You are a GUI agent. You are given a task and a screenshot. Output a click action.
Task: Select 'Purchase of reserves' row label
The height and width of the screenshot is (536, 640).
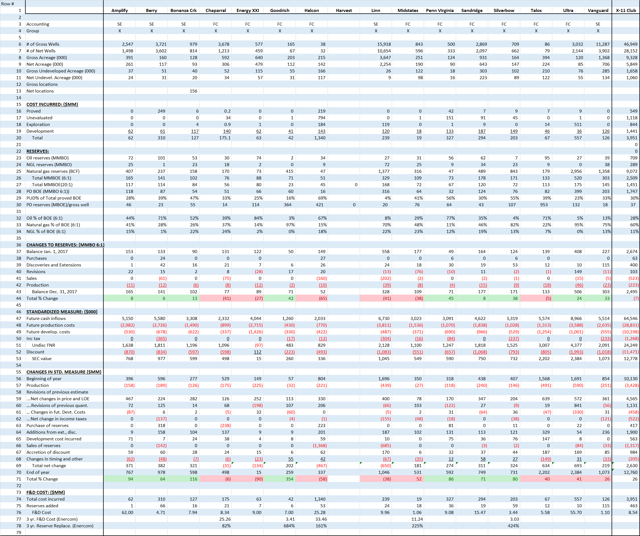tap(46, 425)
